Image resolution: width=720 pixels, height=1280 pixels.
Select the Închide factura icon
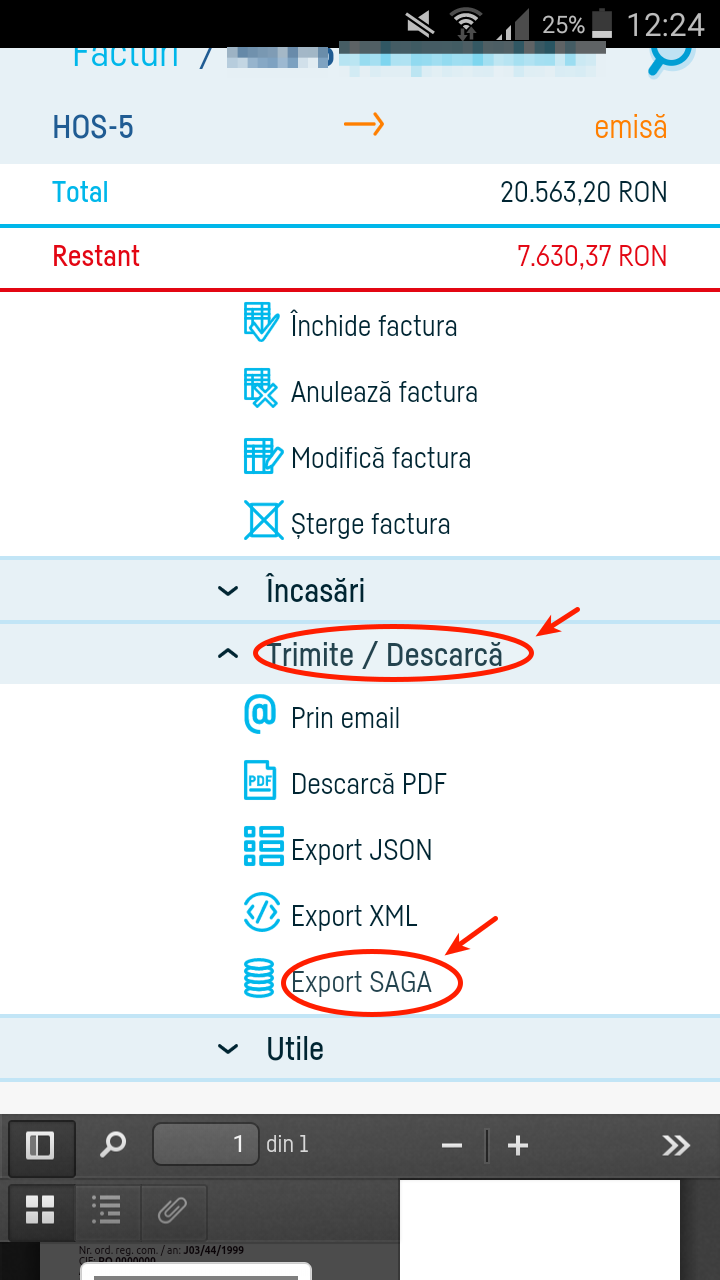tap(259, 323)
